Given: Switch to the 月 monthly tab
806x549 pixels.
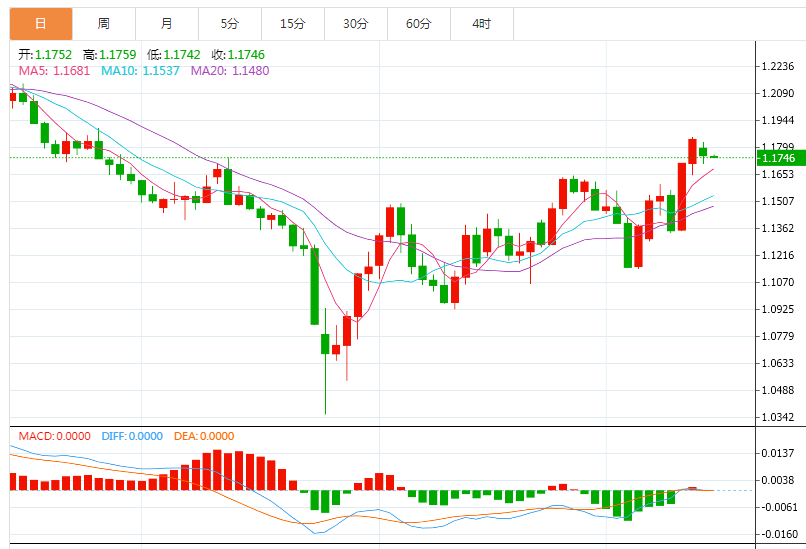Looking at the screenshot, I should click(167, 24).
